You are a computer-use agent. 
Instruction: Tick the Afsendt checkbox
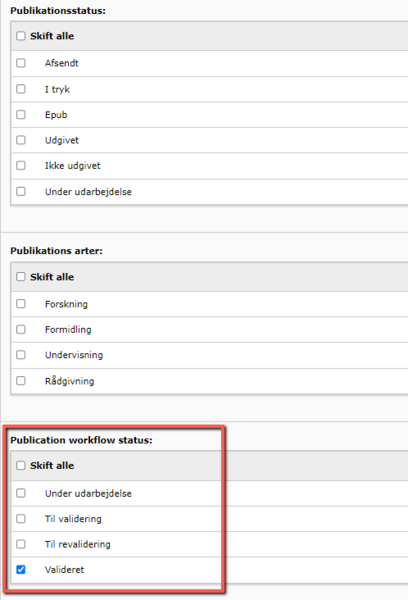coord(21,63)
